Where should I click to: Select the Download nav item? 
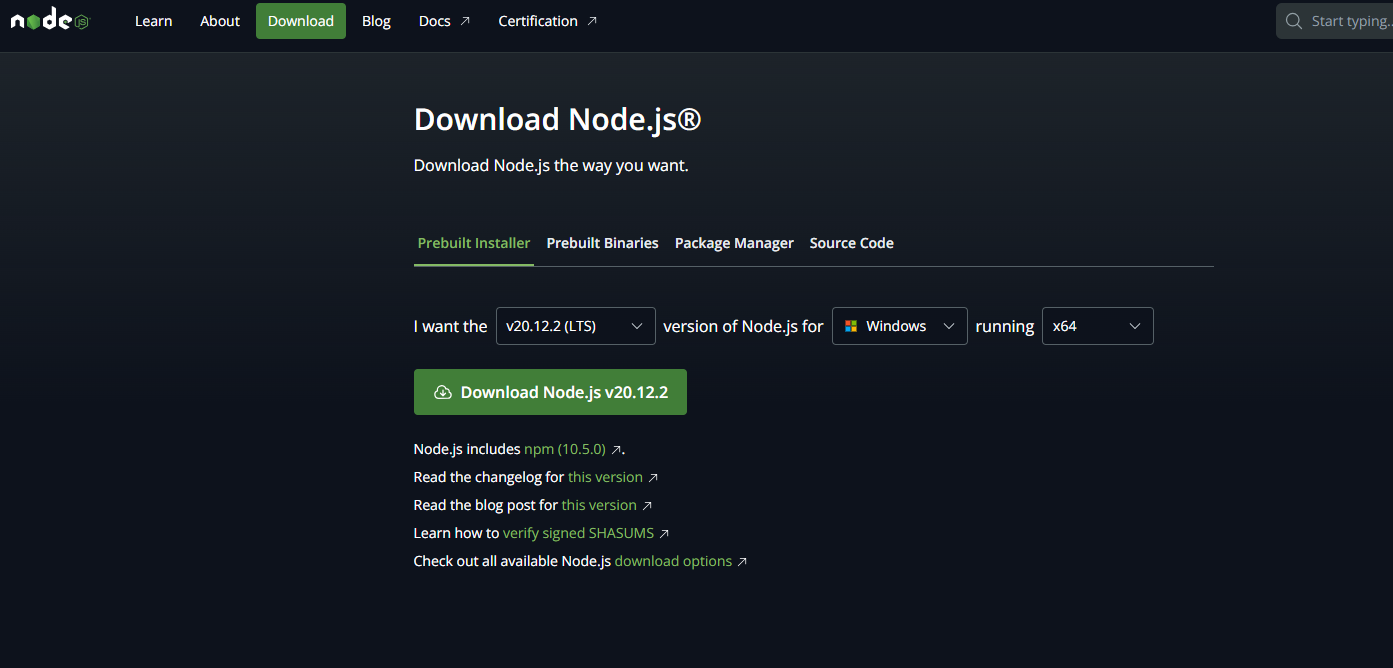[301, 21]
